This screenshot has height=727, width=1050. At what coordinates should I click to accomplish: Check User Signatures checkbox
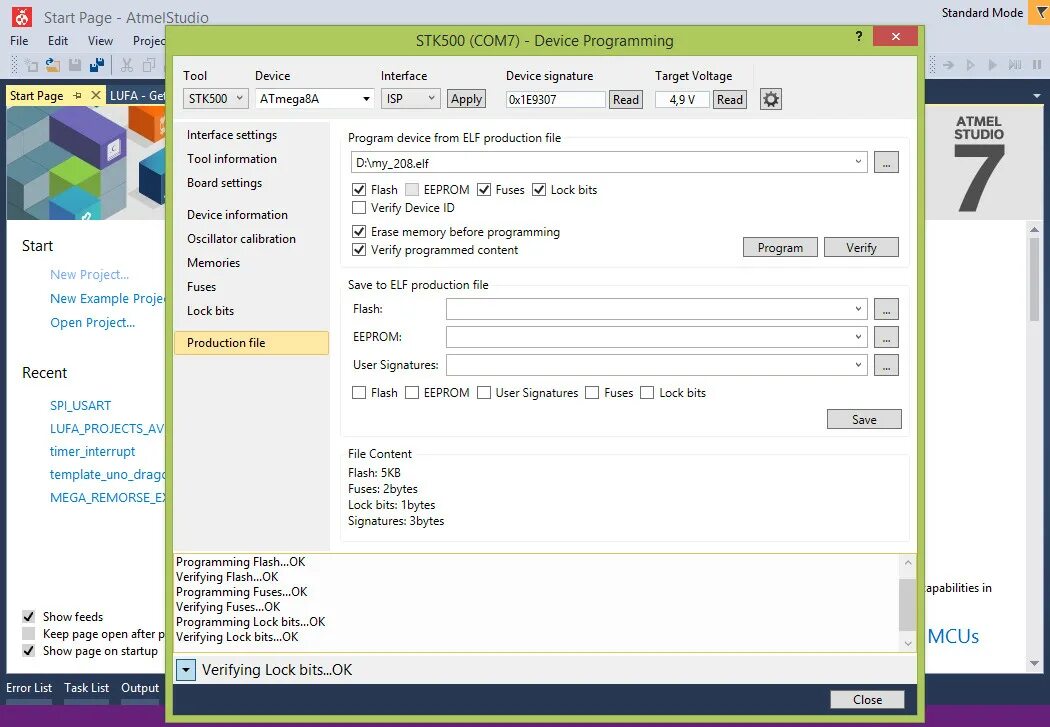click(x=484, y=393)
